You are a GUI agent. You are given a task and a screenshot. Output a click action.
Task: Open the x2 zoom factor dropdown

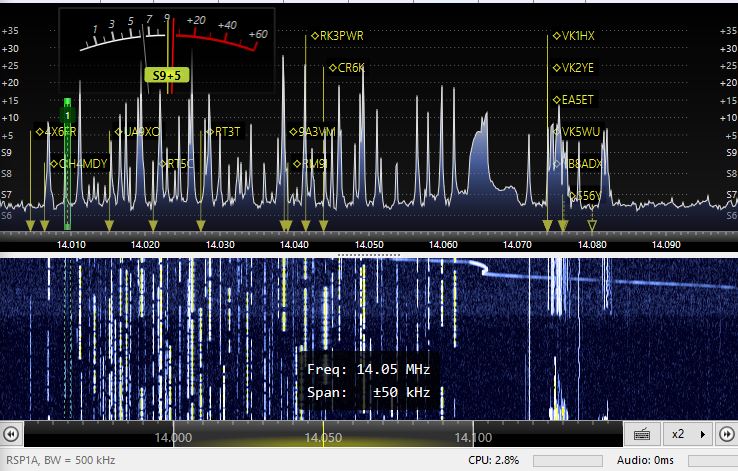coord(678,435)
